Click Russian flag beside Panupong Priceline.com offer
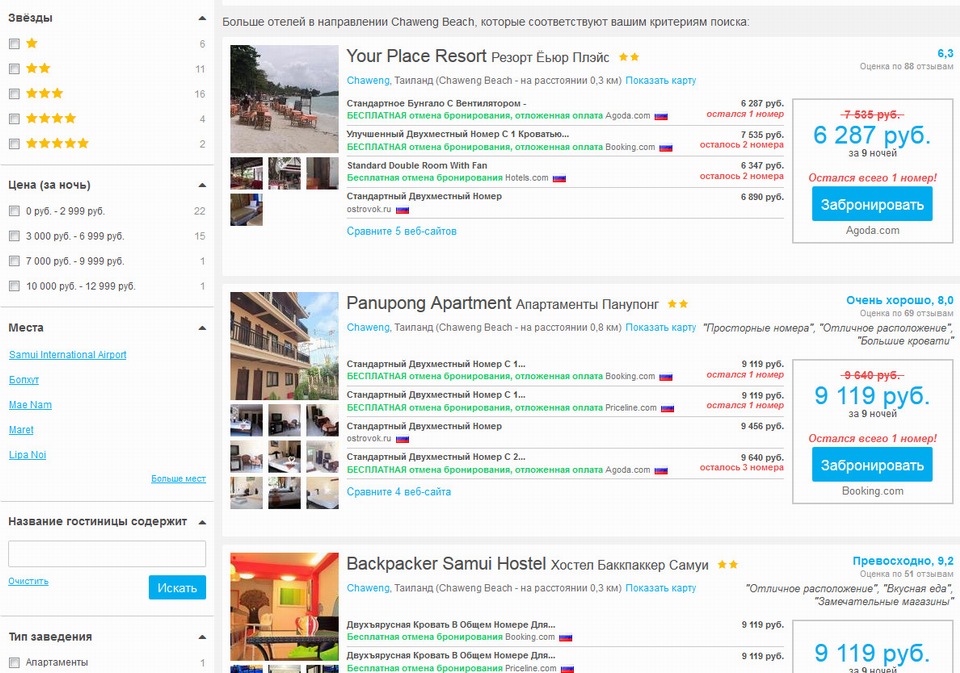960x673 pixels. click(x=667, y=408)
